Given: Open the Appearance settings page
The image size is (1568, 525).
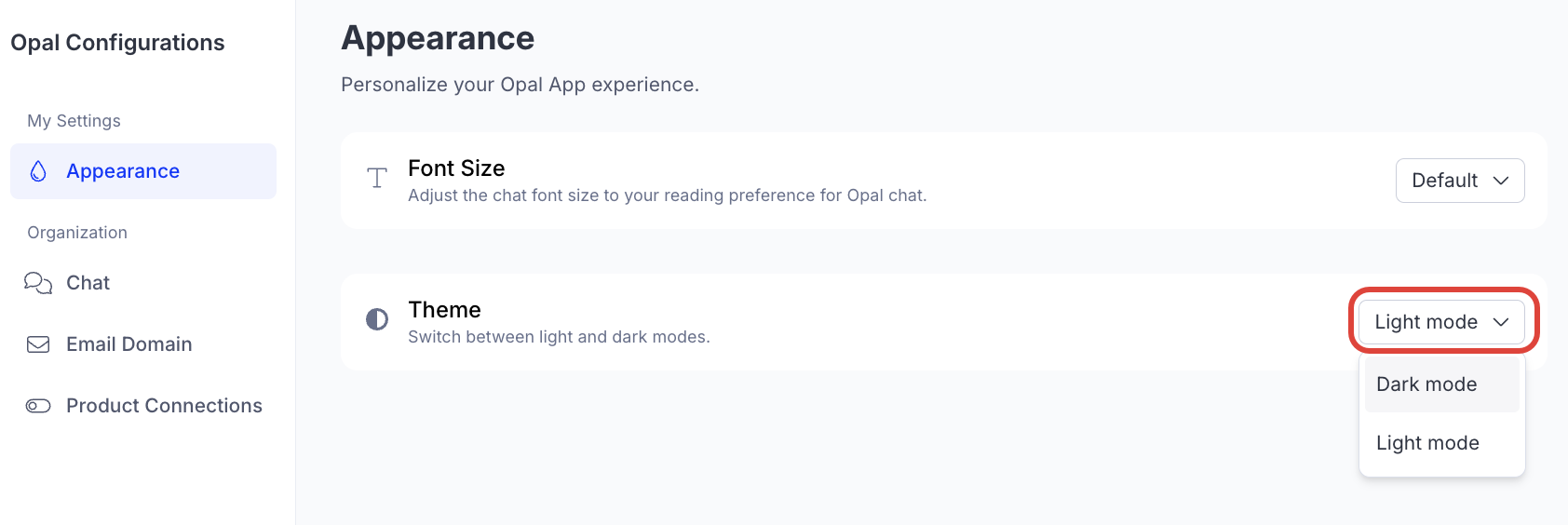Looking at the screenshot, I should coord(123,171).
